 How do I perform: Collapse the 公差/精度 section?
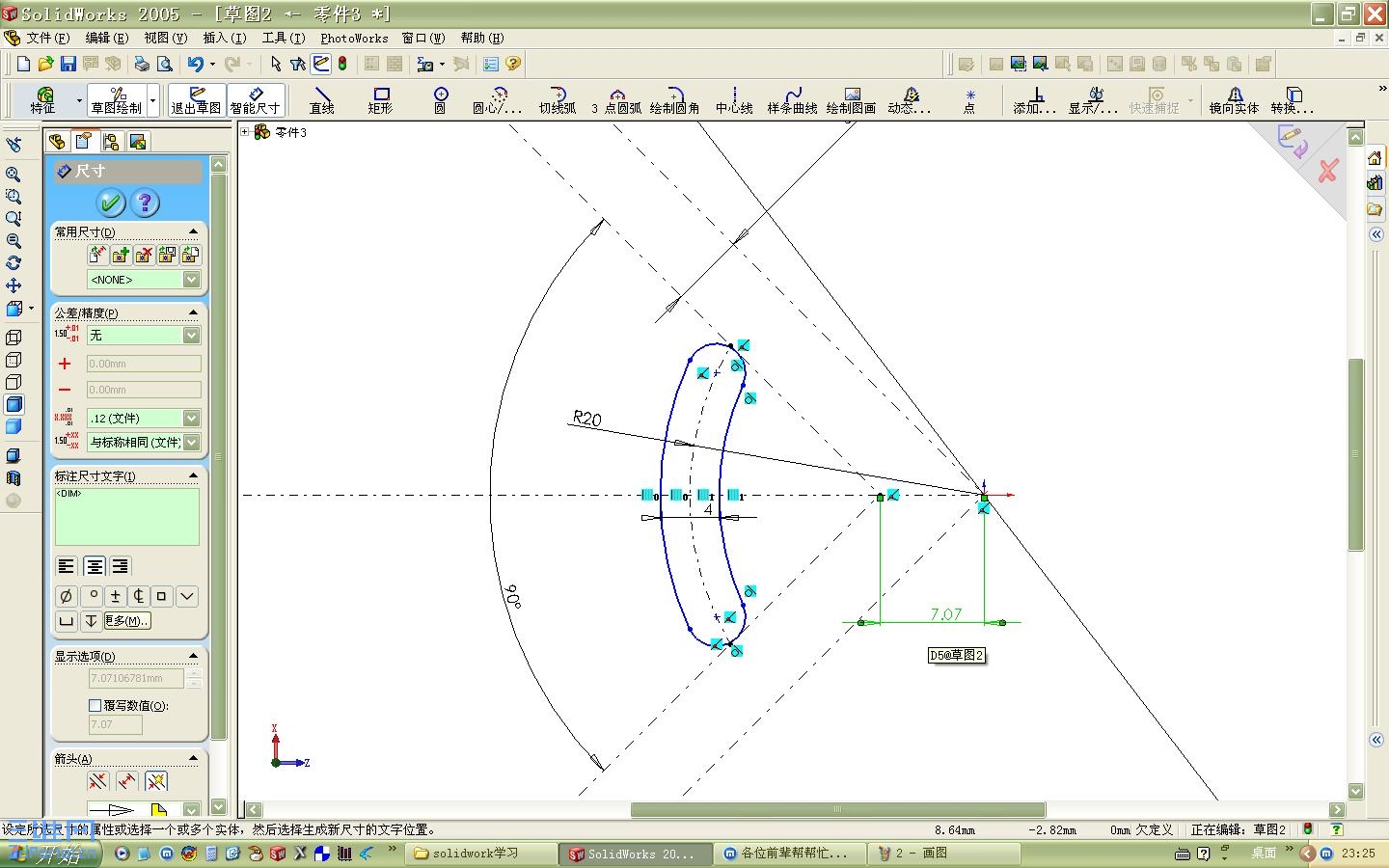coord(193,312)
